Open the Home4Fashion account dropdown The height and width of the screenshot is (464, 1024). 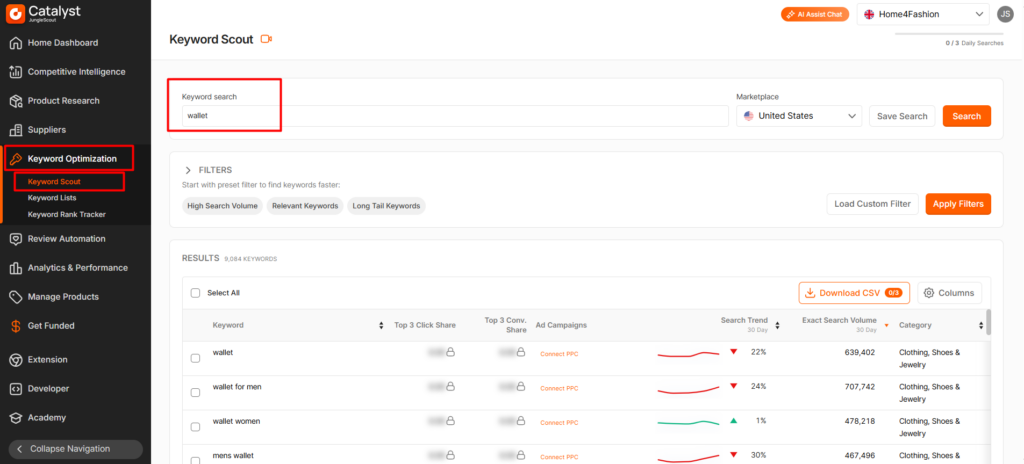click(923, 14)
